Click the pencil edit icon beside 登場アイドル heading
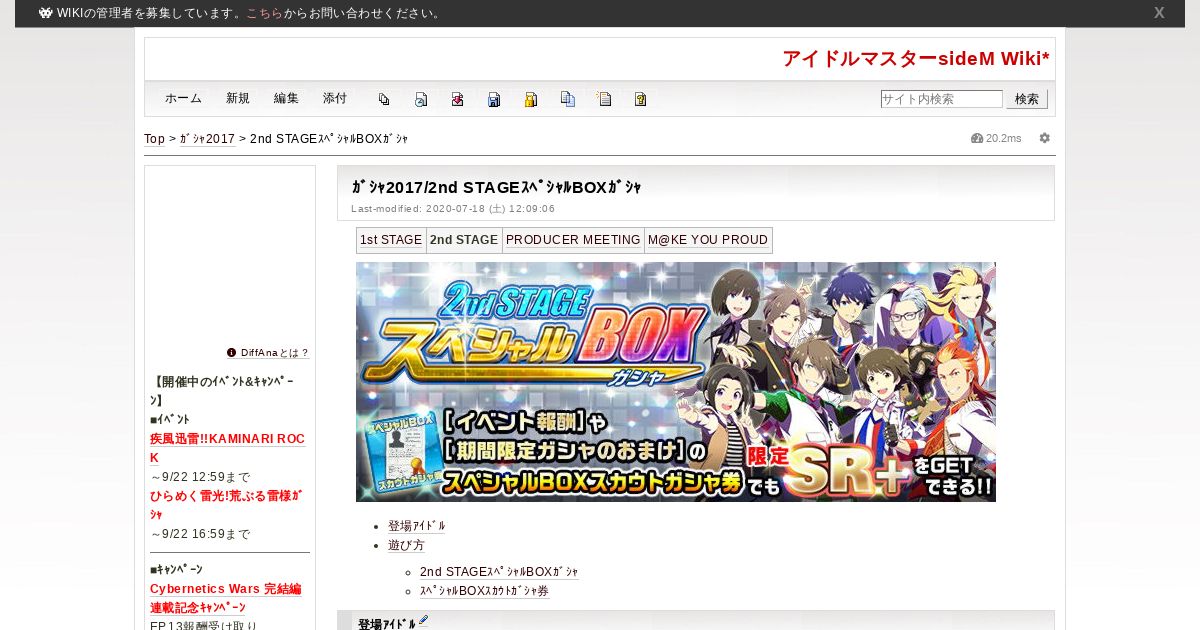The width and height of the screenshot is (1200, 630). tap(424, 621)
